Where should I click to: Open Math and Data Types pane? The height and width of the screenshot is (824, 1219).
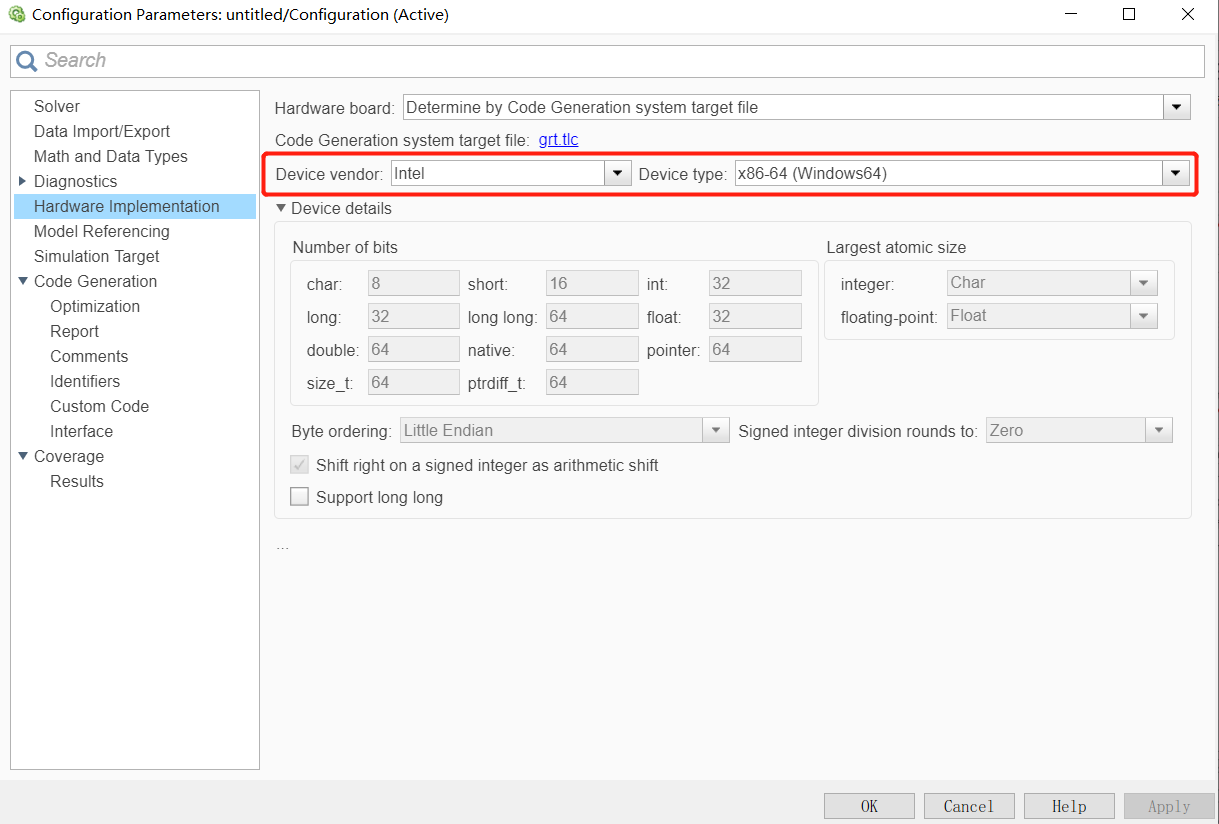(110, 156)
